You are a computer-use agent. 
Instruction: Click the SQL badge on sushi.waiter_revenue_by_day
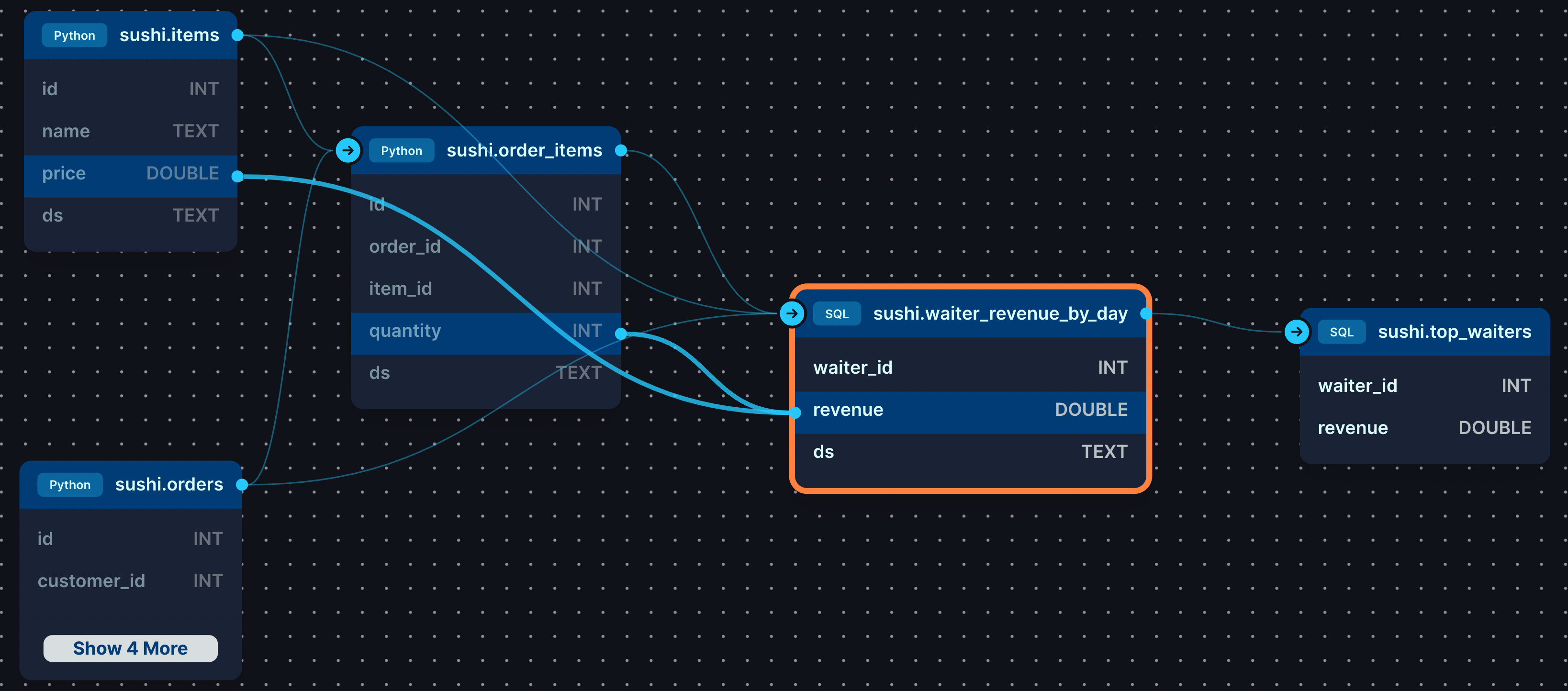(836, 313)
